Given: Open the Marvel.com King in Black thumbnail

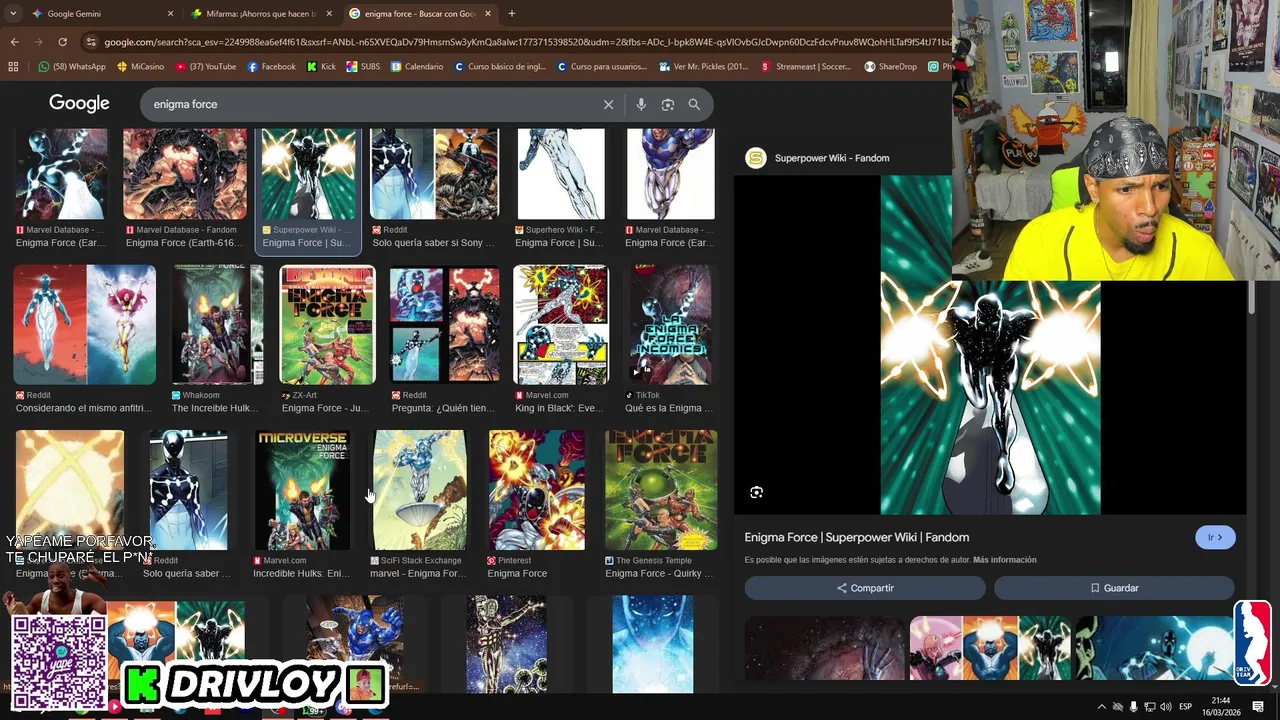Looking at the screenshot, I should 561,325.
